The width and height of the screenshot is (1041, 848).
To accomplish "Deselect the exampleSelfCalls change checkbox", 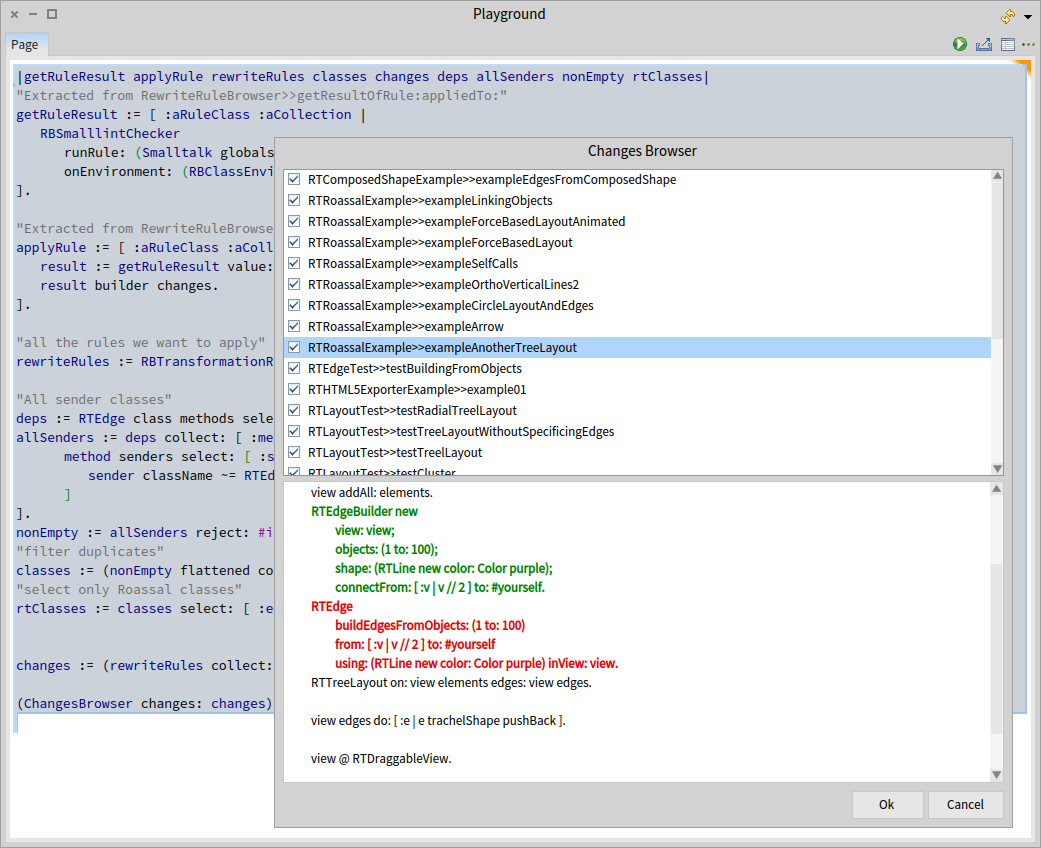I will (294, 264).
